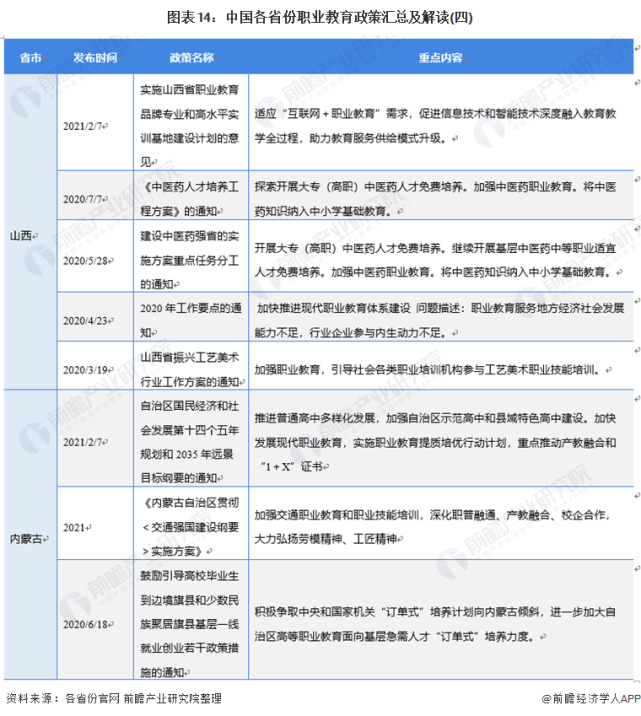The height and width of the screenshot is (716, 641).
Task: Click content text 适应"互联网+职业教育"需求
Action: 435,126
